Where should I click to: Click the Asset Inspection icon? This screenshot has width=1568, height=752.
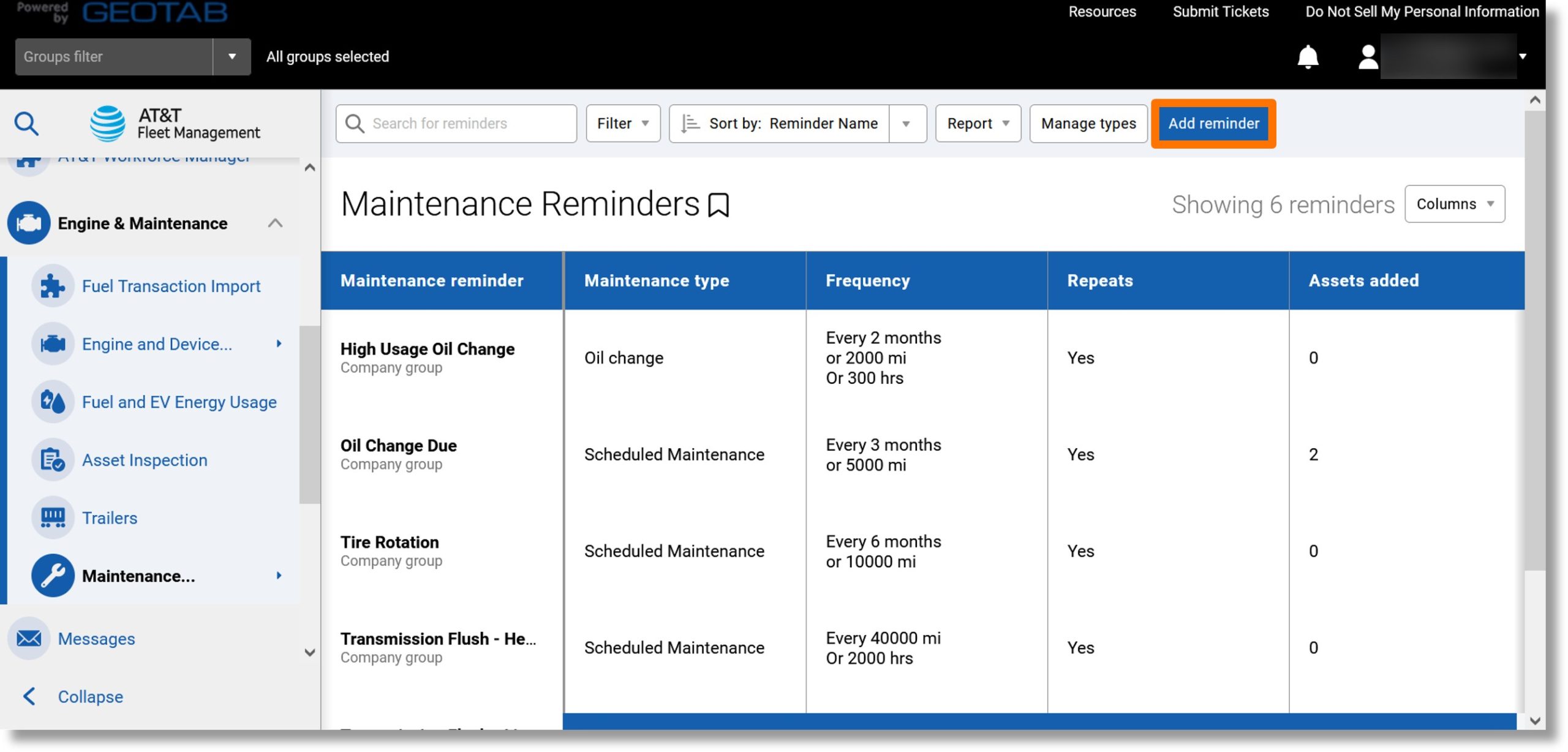click(x=53, y=459)
